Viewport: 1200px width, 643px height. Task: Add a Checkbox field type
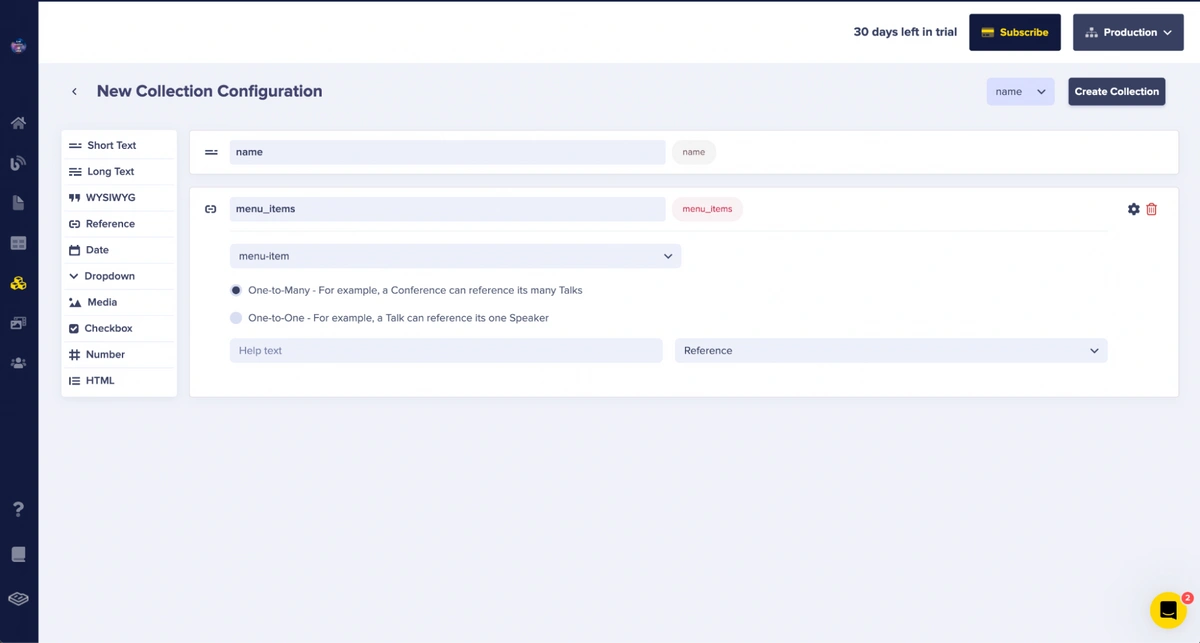coord(108,328)
